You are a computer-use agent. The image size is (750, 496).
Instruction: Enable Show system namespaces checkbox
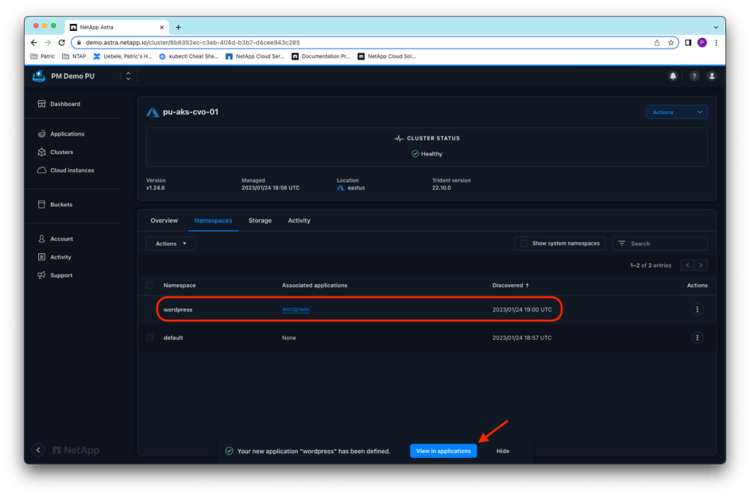524,243
